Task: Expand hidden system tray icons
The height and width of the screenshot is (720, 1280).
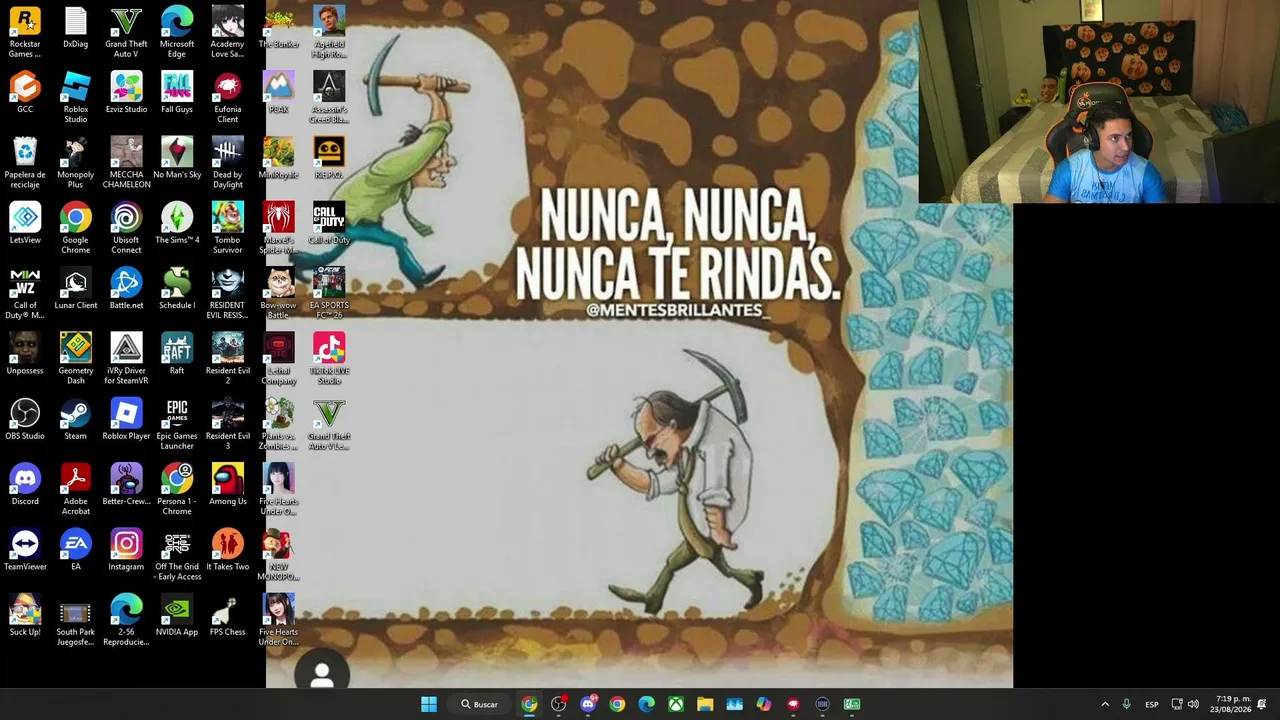Action: 1105,704
